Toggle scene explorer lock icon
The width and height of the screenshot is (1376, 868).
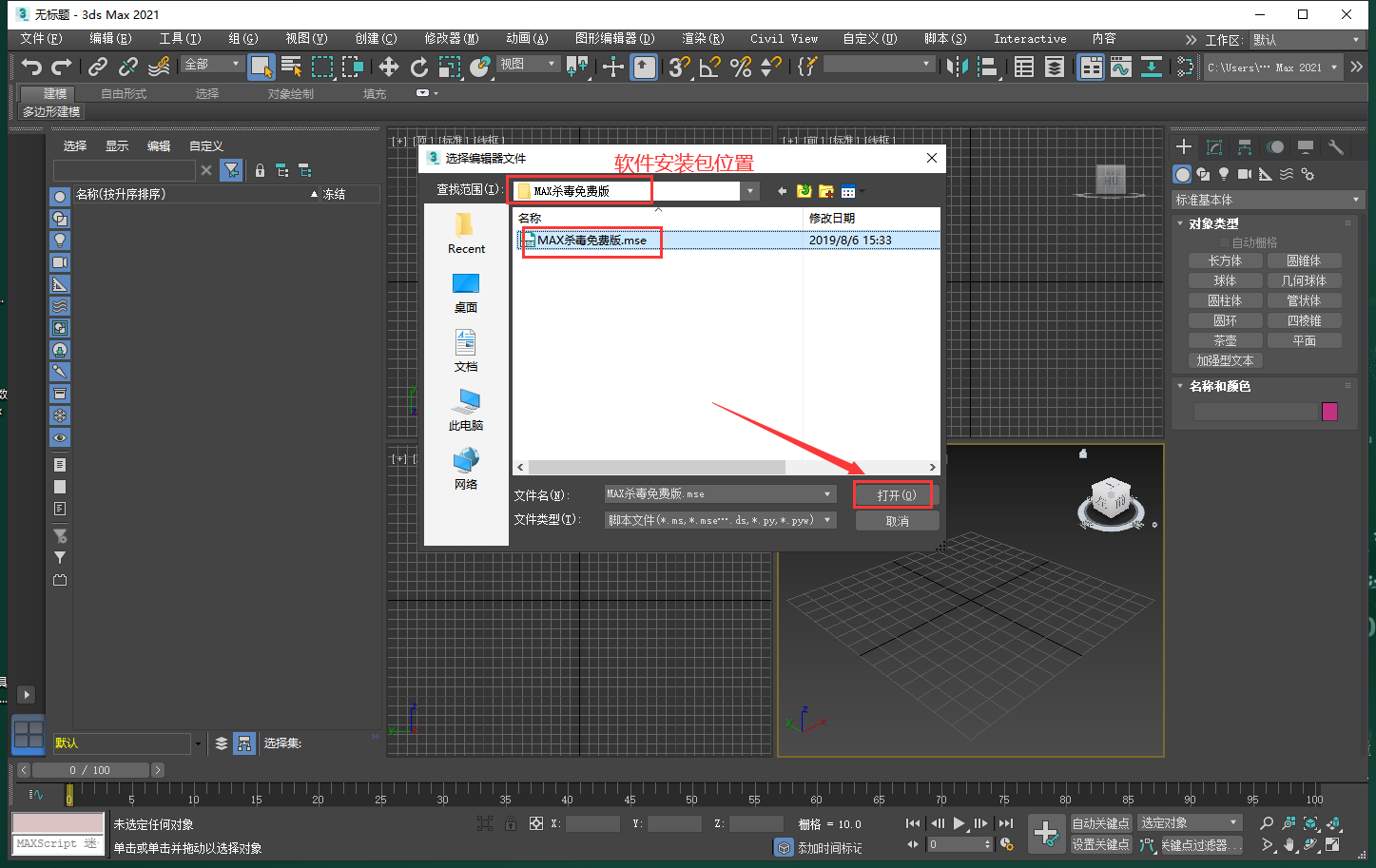point(260,170)
